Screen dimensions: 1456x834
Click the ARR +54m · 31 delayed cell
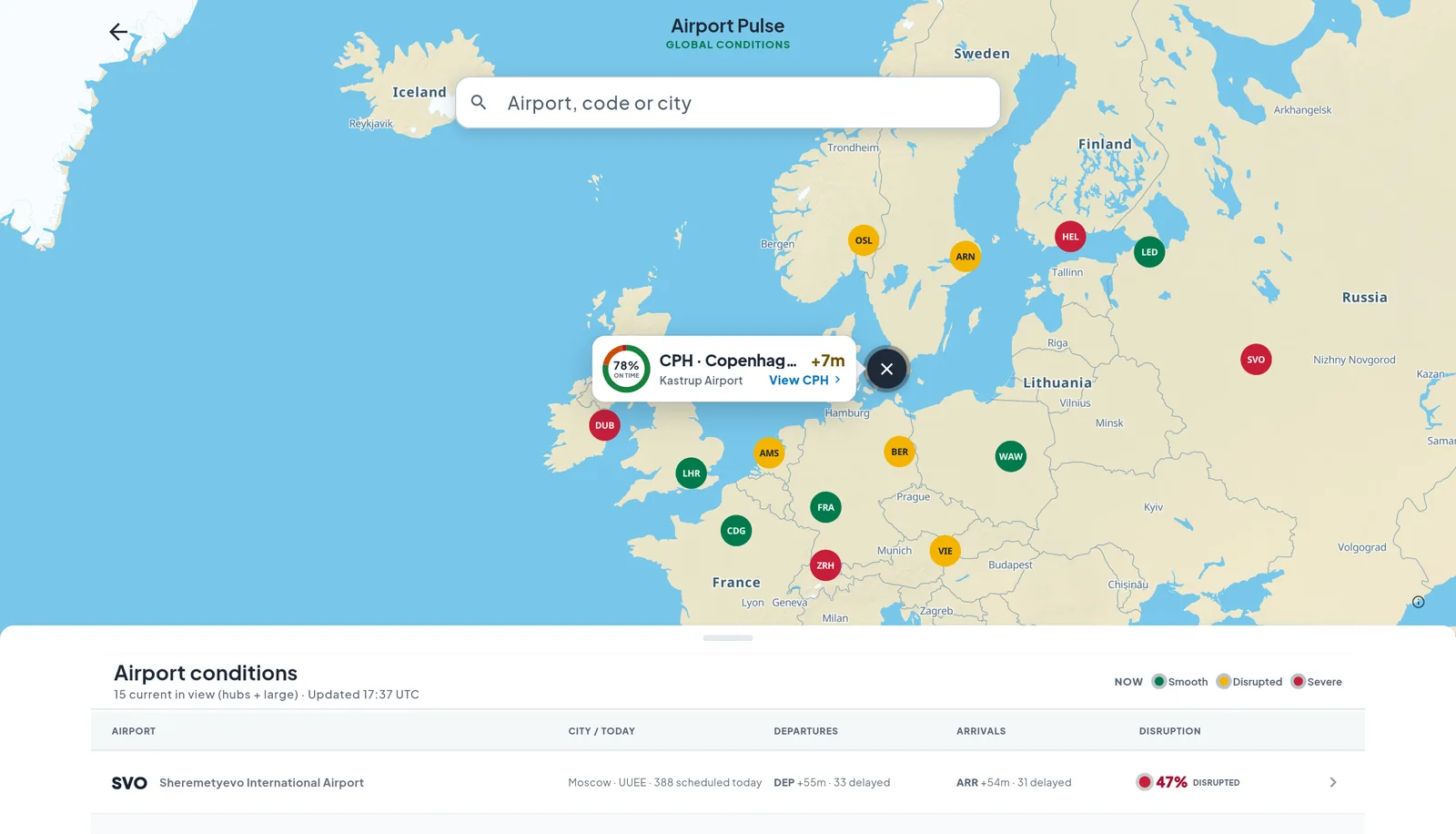(1014, 783)
